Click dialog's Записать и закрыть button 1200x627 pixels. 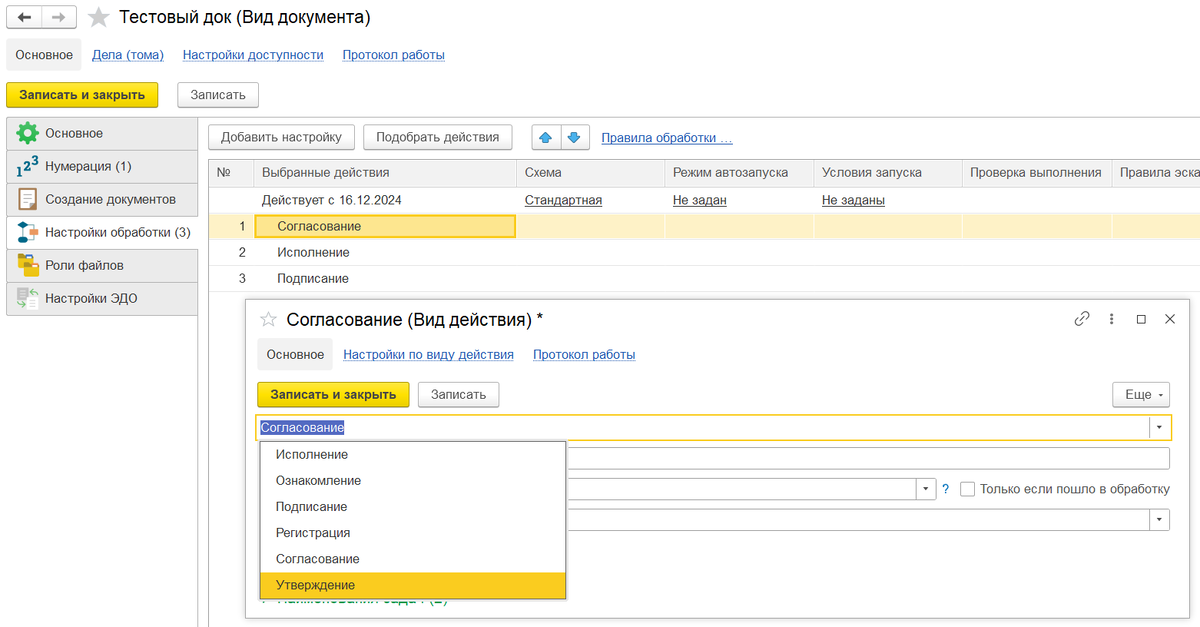click(333, 394)
